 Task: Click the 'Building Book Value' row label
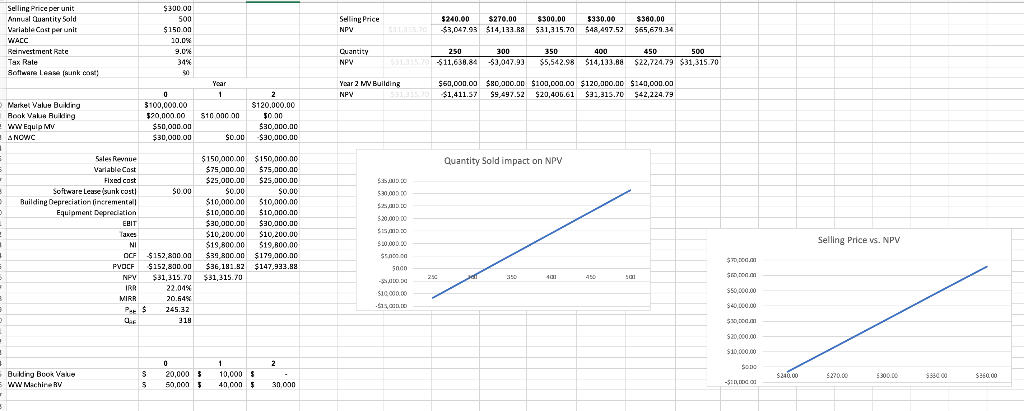[x=41, y=374]
